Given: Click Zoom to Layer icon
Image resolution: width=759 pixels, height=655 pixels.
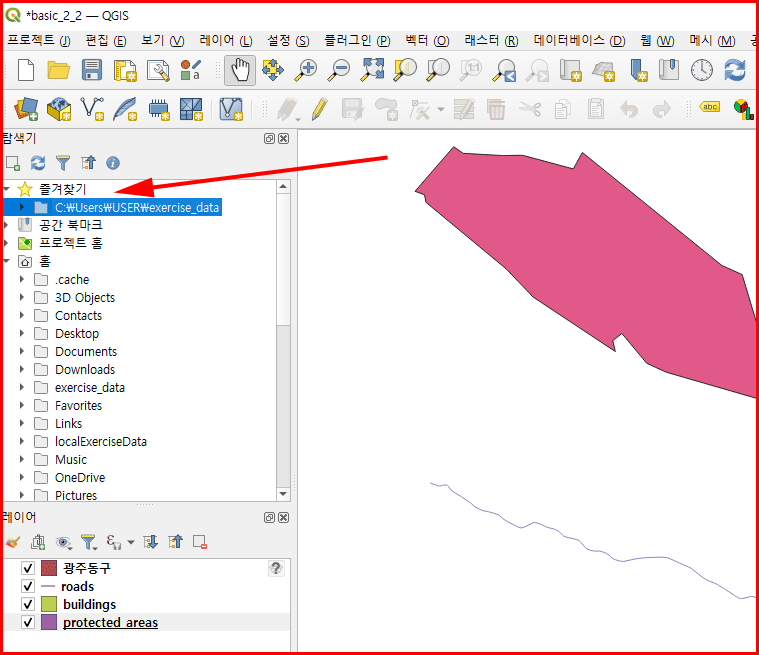Looking at the screenshot, I should [x=438, y=70].
